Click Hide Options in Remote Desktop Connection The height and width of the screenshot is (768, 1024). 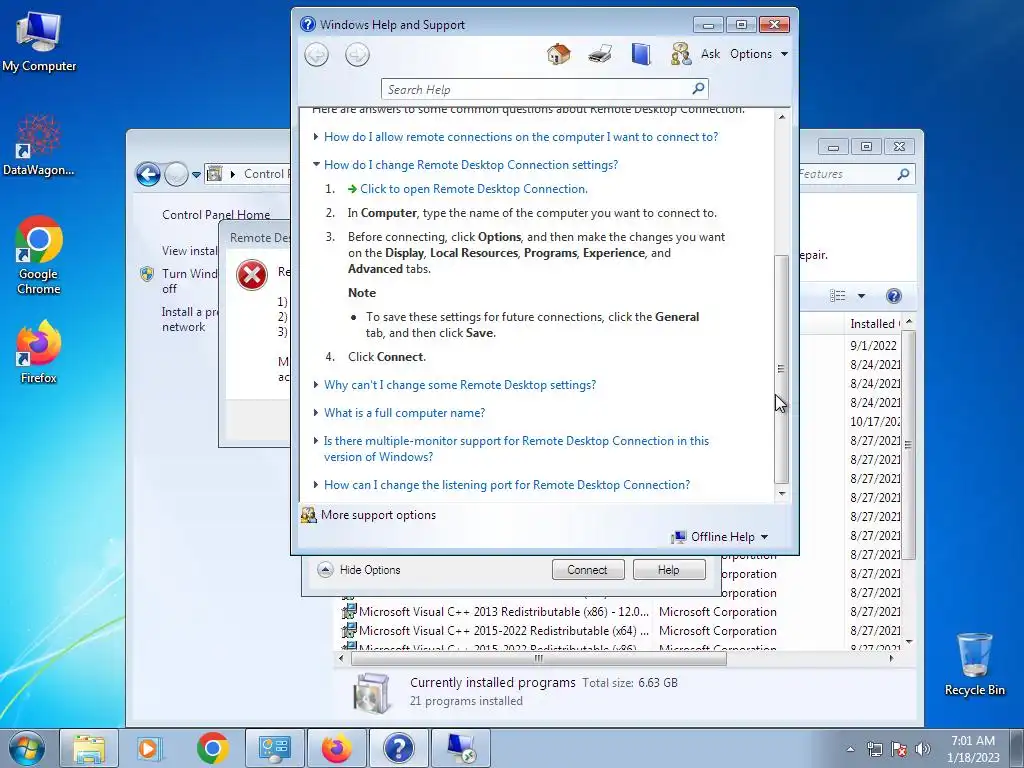tap(359, 569)
